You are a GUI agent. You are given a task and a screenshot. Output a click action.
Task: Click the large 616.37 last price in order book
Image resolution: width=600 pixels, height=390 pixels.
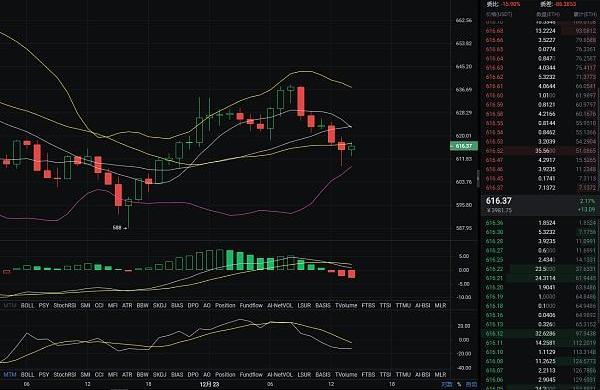[x=499, y=201]
